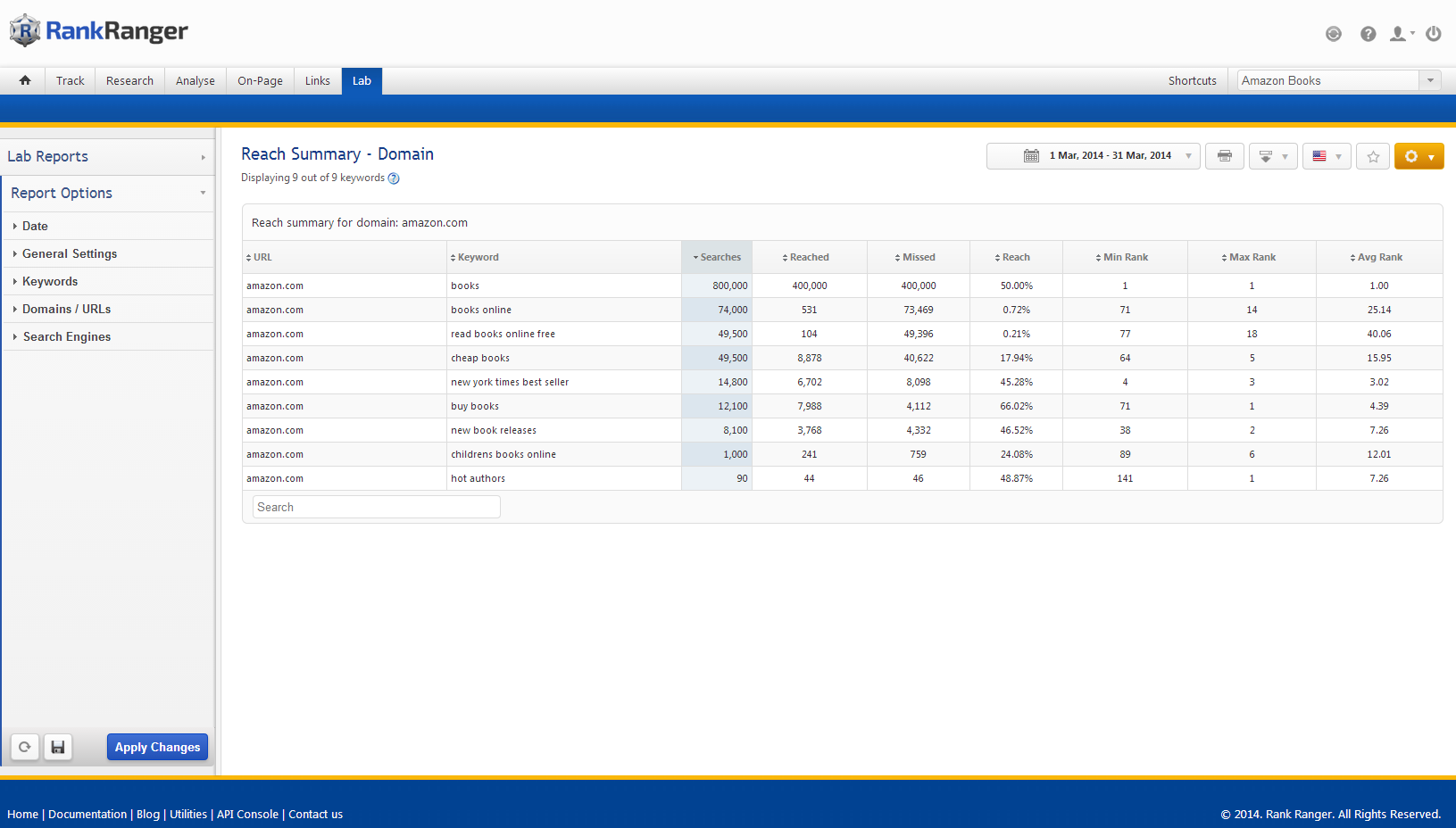Open the Amazon Books campaign dropdown
1456x828 pixels.
click(x=1338, y=80)
